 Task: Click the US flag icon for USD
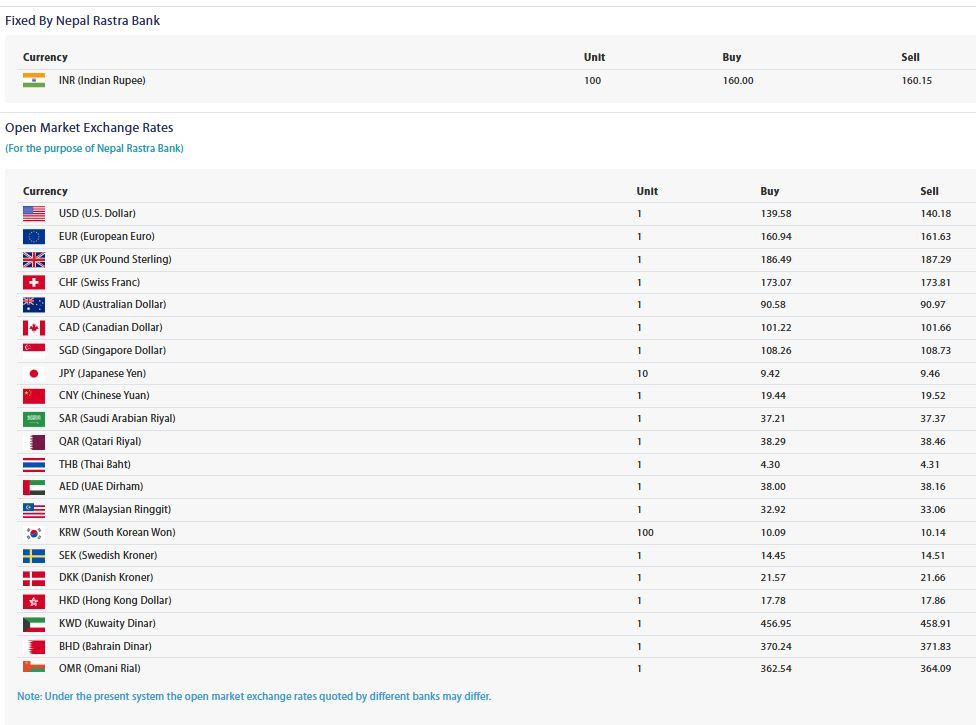click(34, 213)
